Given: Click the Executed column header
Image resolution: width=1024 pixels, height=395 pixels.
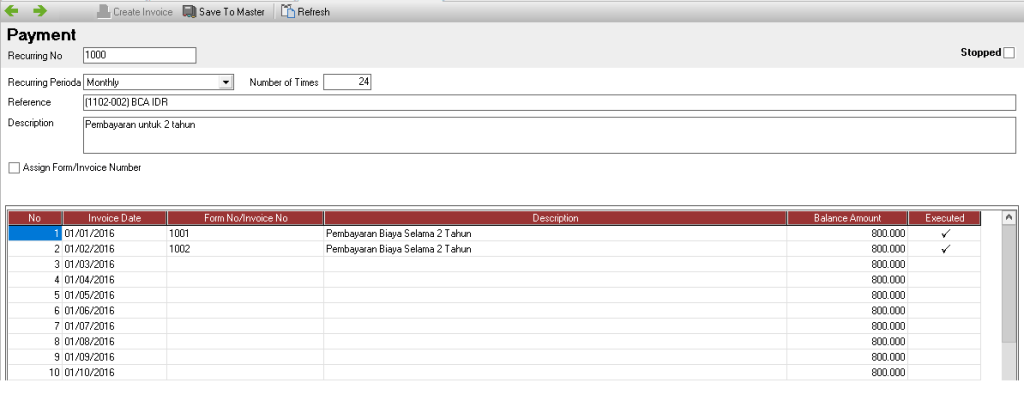Looking at the screenshot, I should tap(944, 218).
